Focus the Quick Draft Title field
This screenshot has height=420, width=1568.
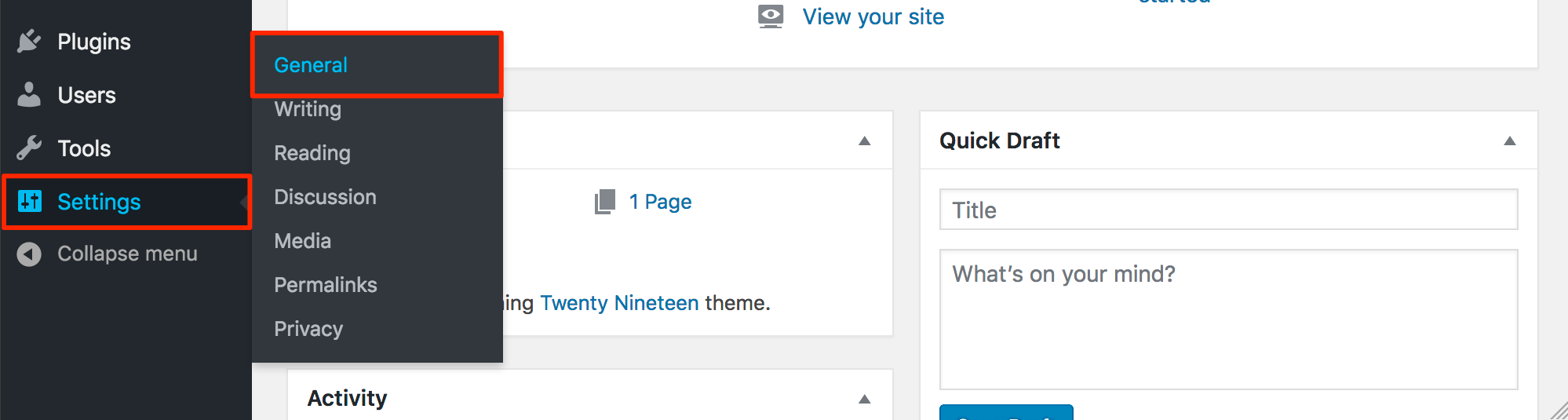pyautogui.click(x=1228, y=210)
